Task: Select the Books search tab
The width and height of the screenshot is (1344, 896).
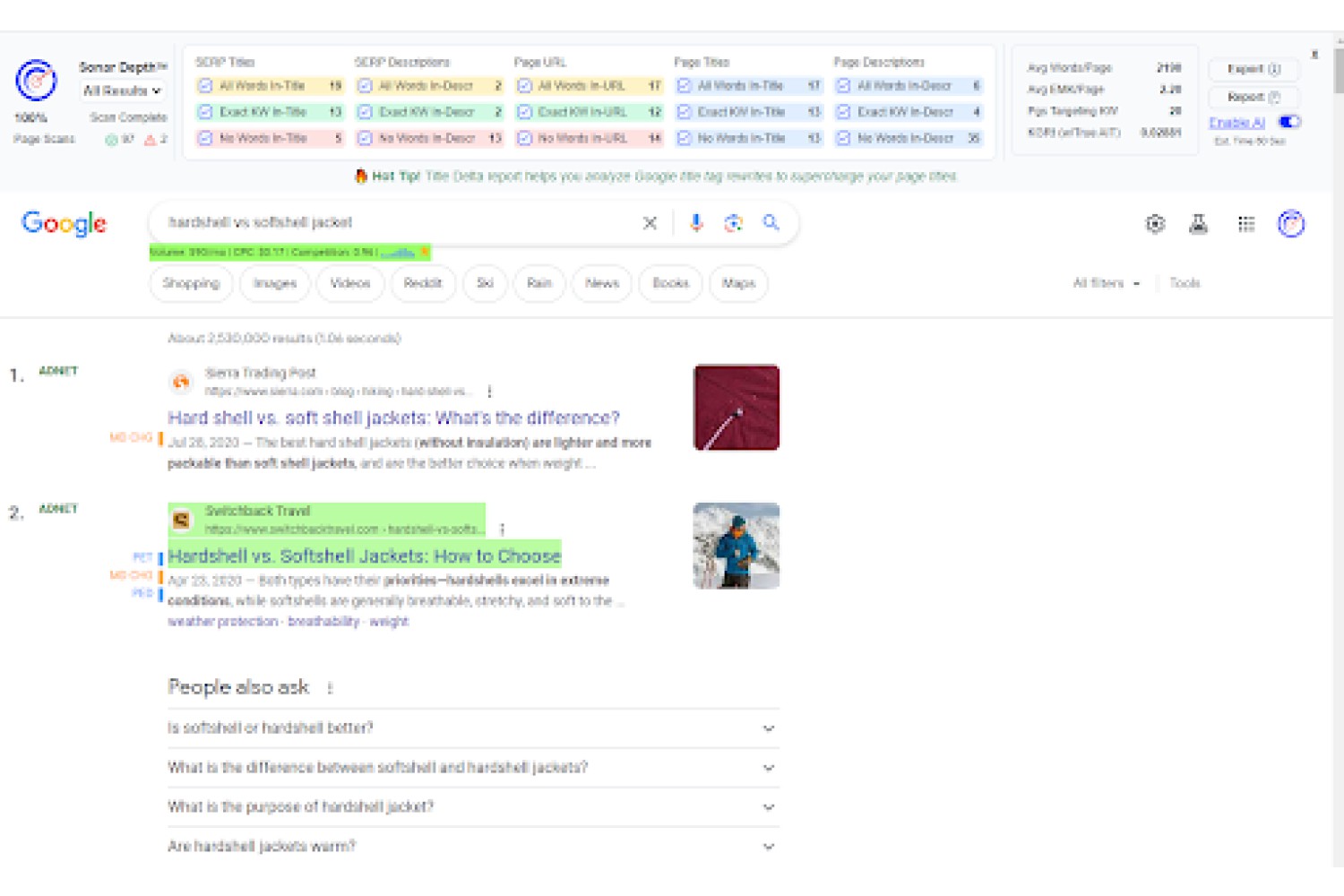Action: coord(671,283)
